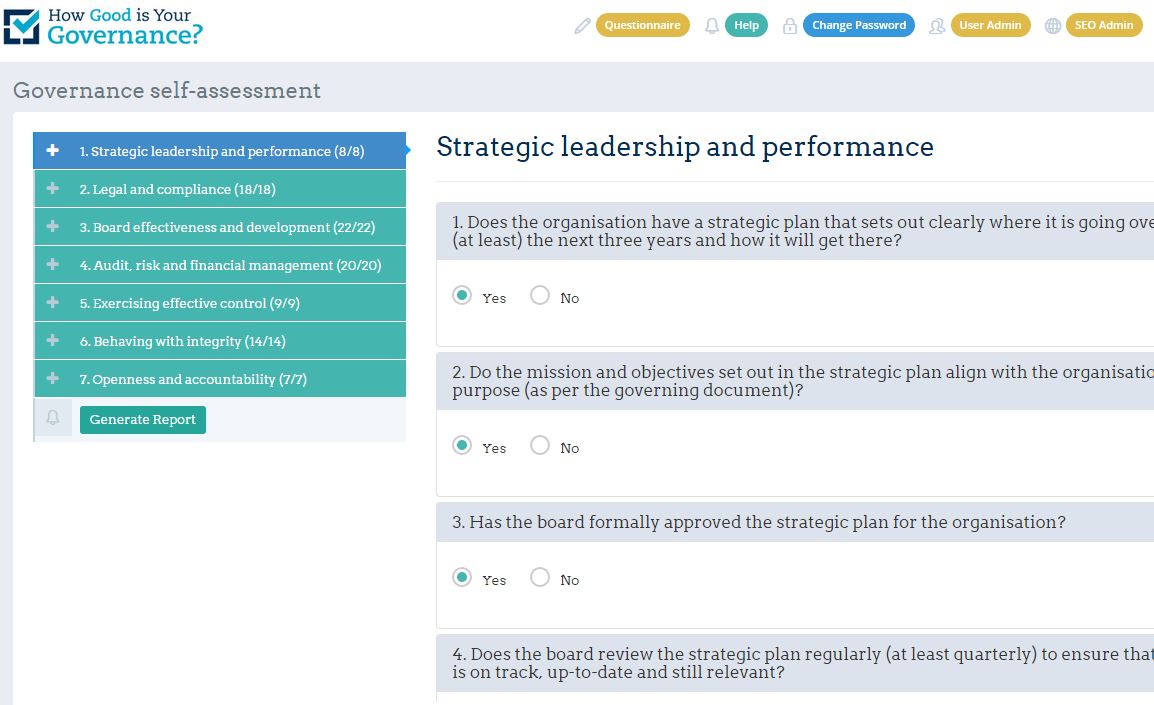This screenshot has width=1154, height=705.
Task: Select No for question 1 strategic plan
Action: coord(540,295)
